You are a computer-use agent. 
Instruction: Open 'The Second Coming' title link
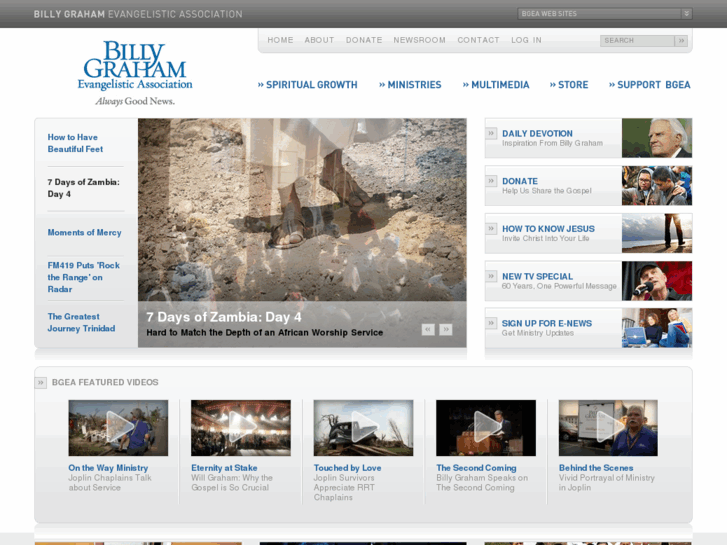(476, 468)
